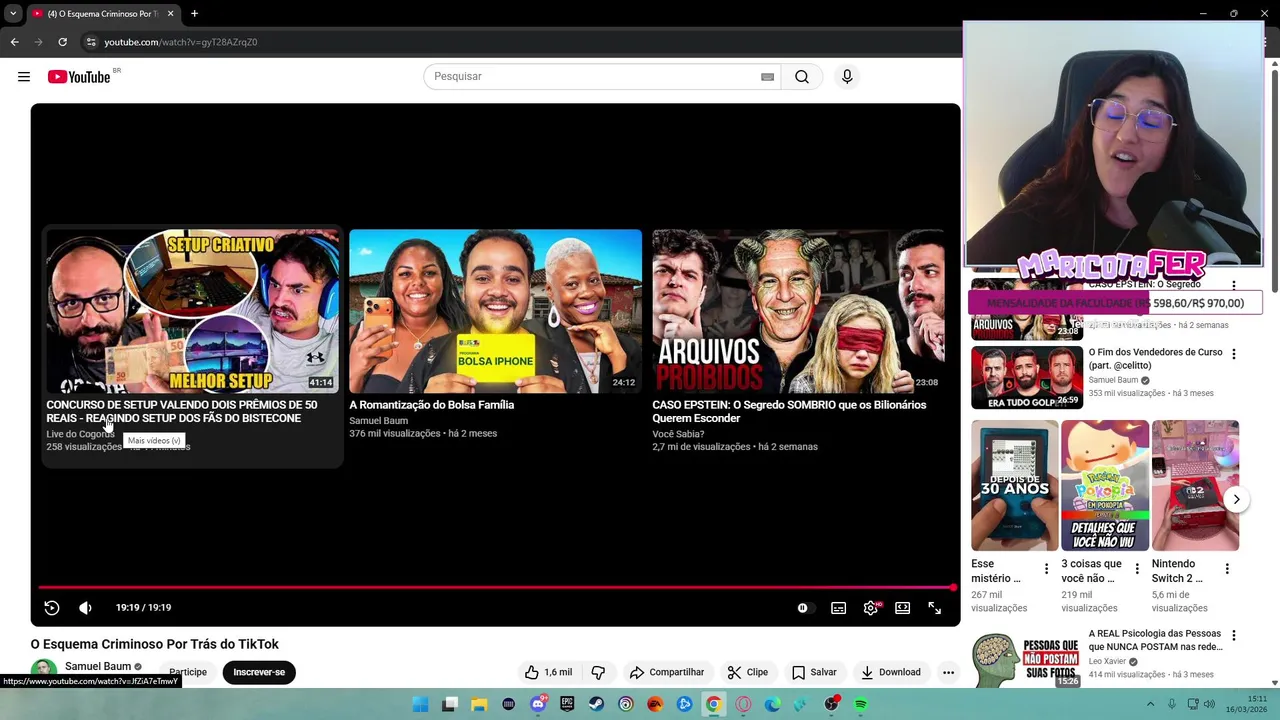Start voice search with microphone icon
Image resolution: width=1280 pixels, height=720 pixels.
click(x=847, y=77)
